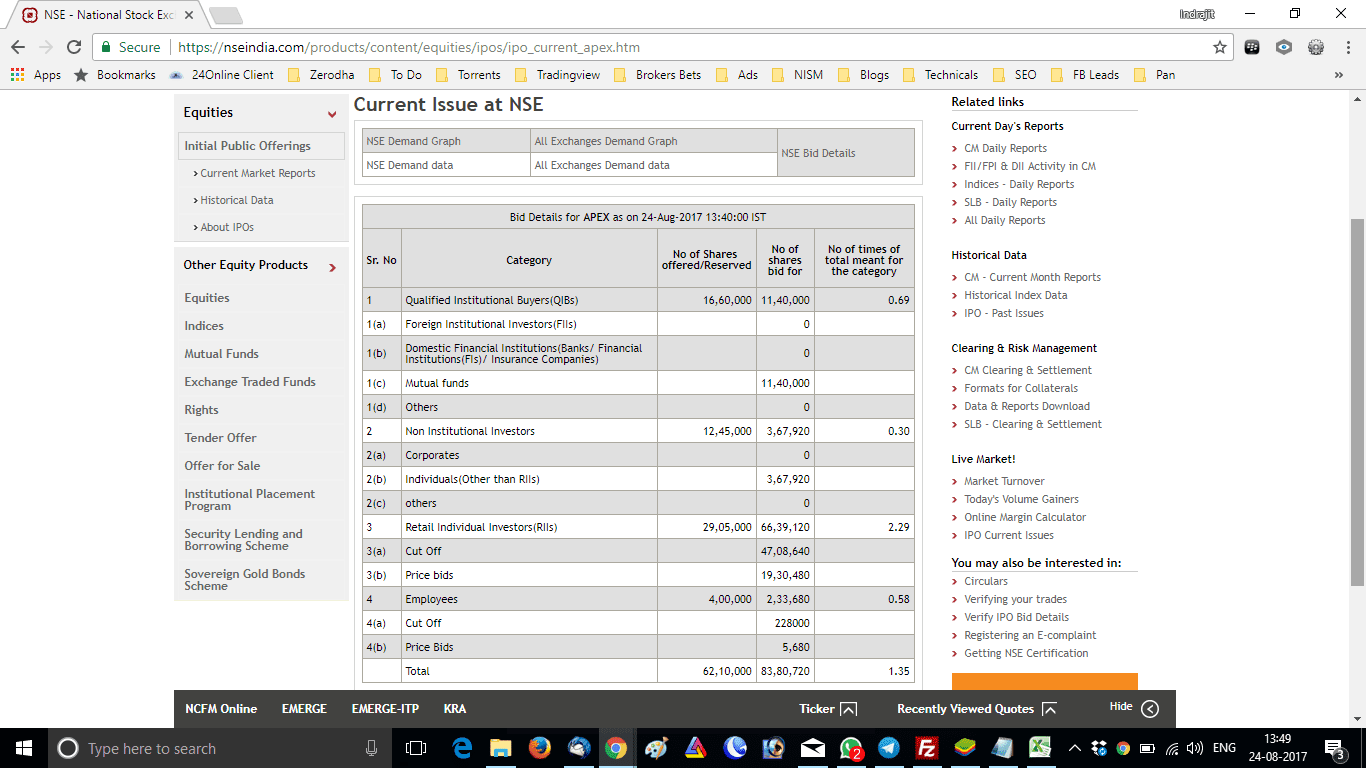Open BlueStacks from the taskbar
The width and height of the screenshot is (1366, 768).
coord(965,748)
